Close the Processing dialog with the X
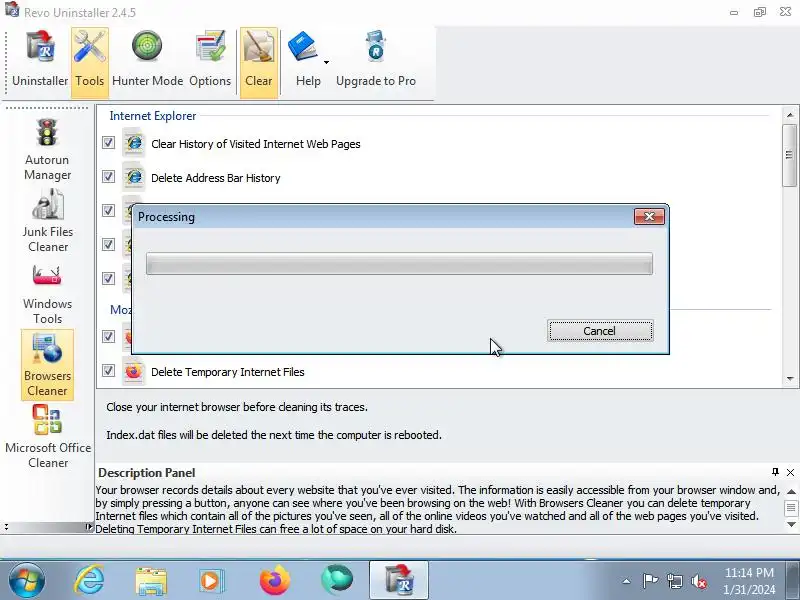The height and width of the screenshot is (600, 800). (649, 216)
